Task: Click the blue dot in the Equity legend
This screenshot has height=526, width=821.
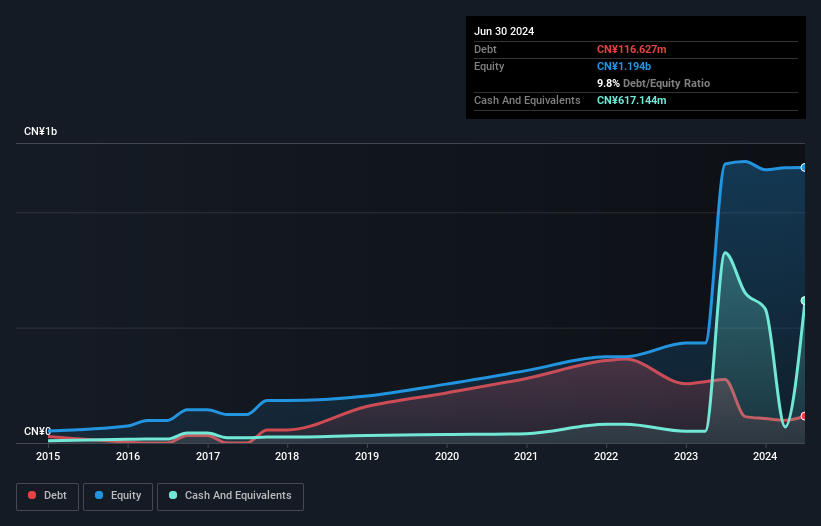Action: 99,495
